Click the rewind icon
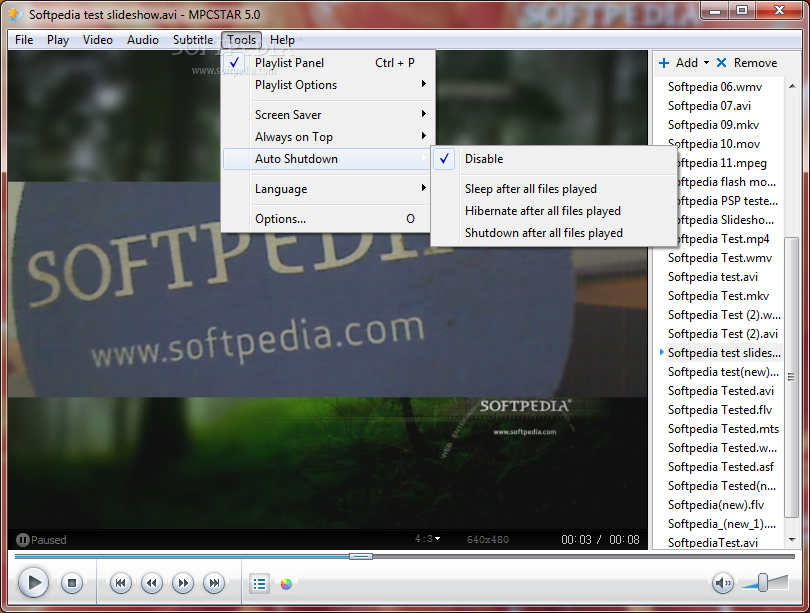810x613 pixels. [x=151, y=584]
